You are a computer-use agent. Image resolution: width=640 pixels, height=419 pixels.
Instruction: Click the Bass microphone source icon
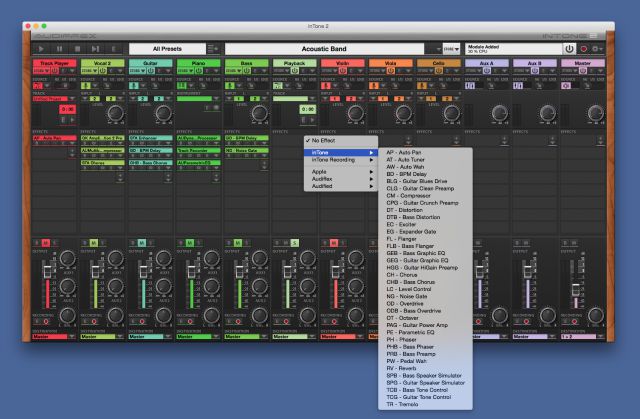pyautogui.click(x=229, y=86)
